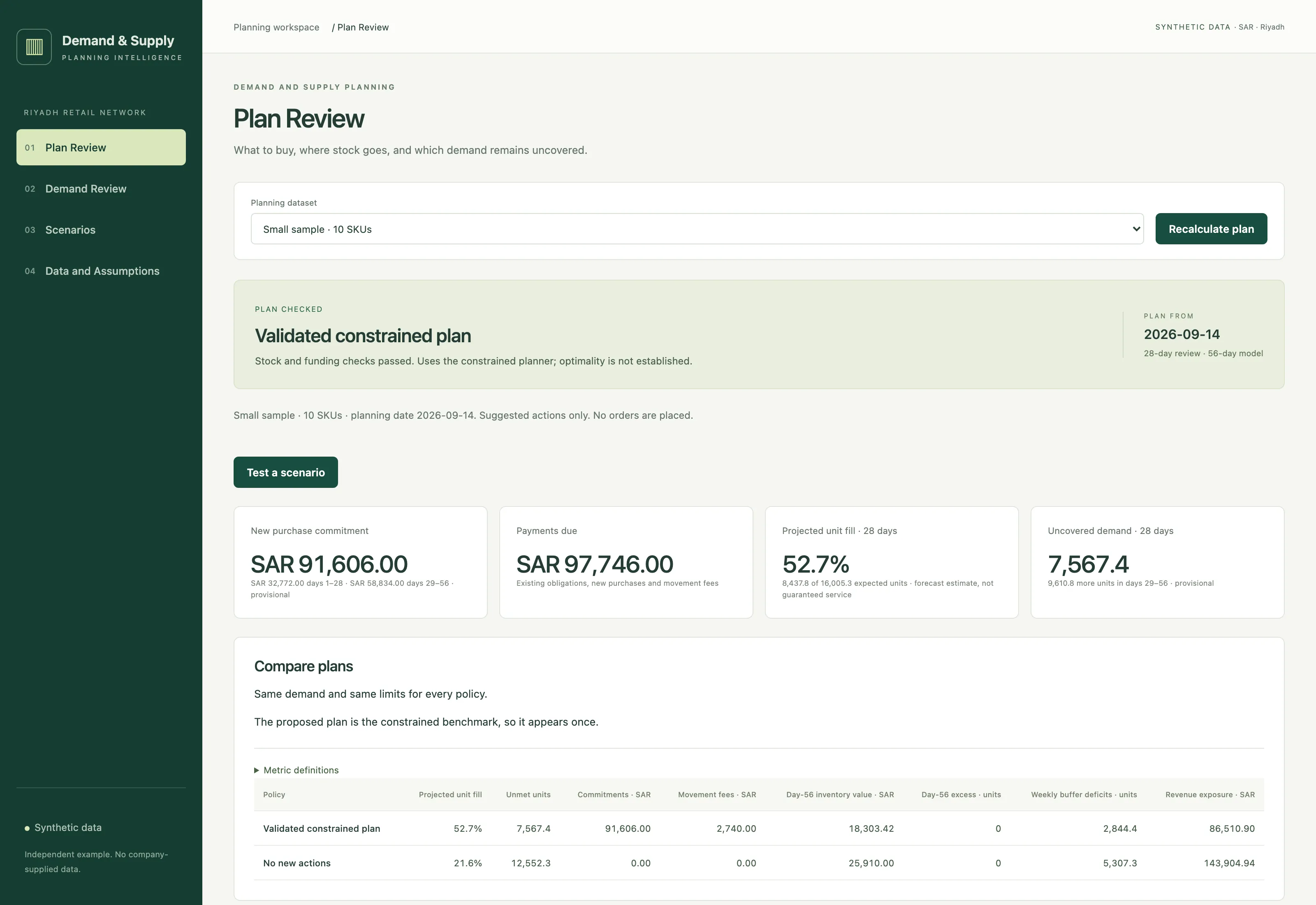
Task: Click the plan date 2026-09-14
Action: pyautogui.click(x=1182, y=334)
